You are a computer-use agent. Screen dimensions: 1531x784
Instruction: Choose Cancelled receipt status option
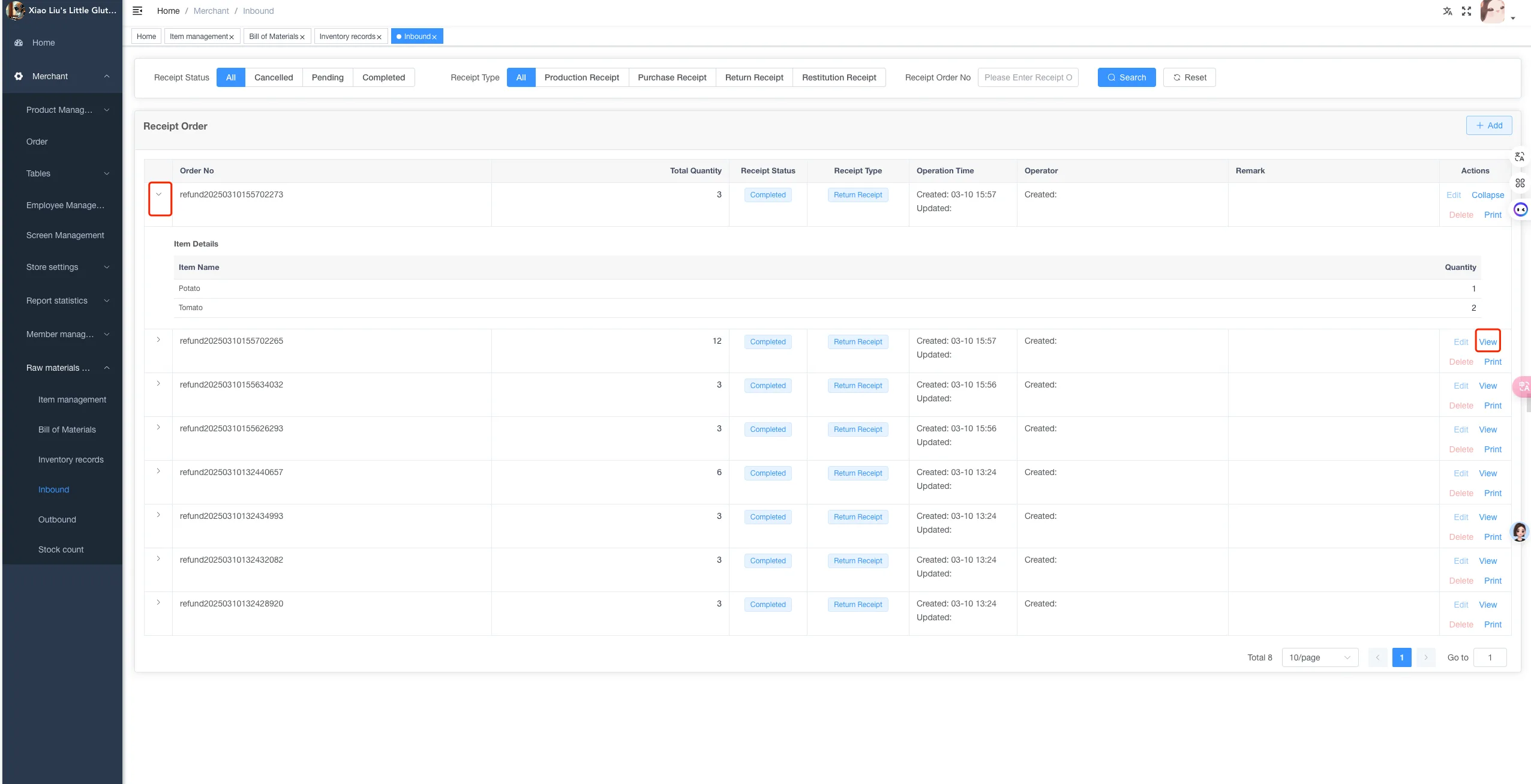[x=274, y=77]
